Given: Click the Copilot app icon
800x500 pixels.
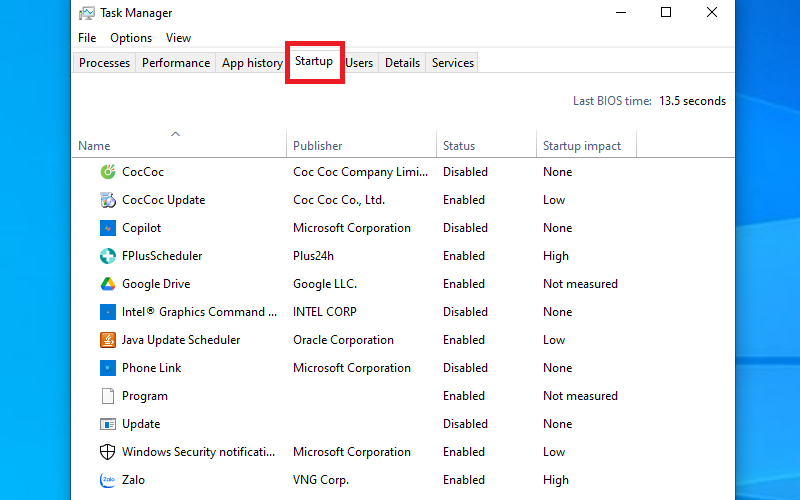Looking at the screenshot, I should point(108,228).
